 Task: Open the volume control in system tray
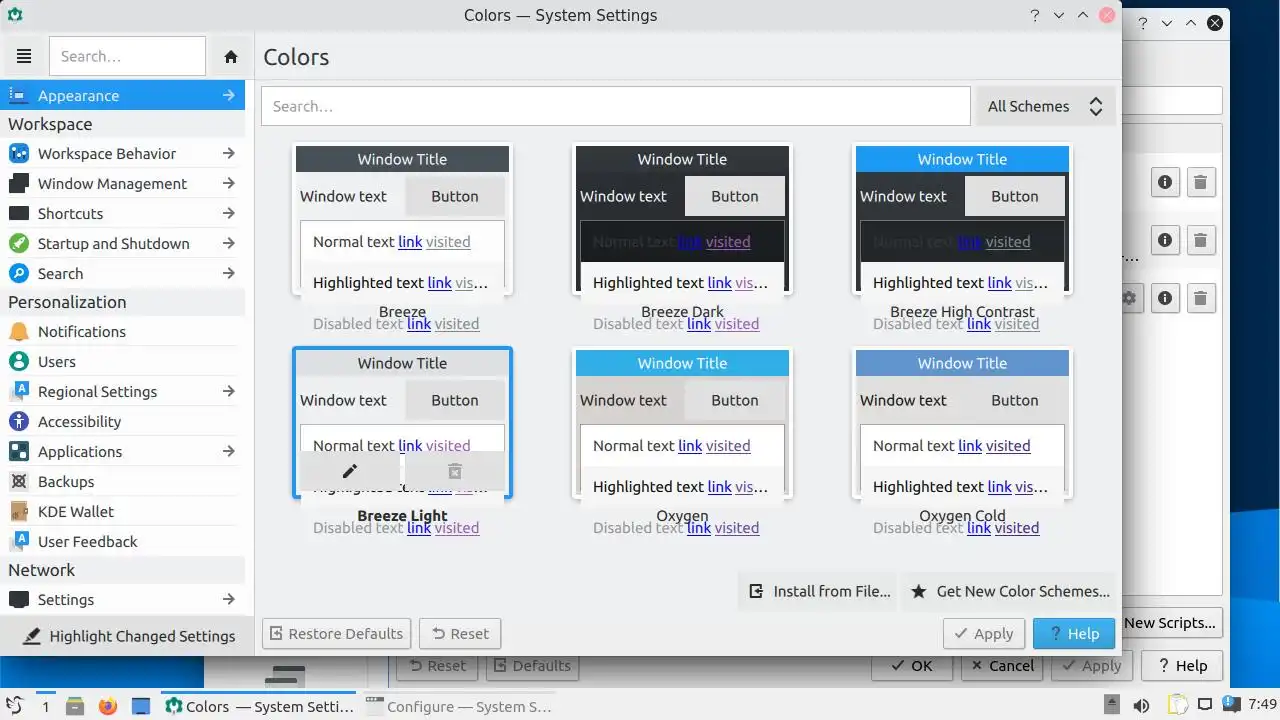click(1142, 705)
